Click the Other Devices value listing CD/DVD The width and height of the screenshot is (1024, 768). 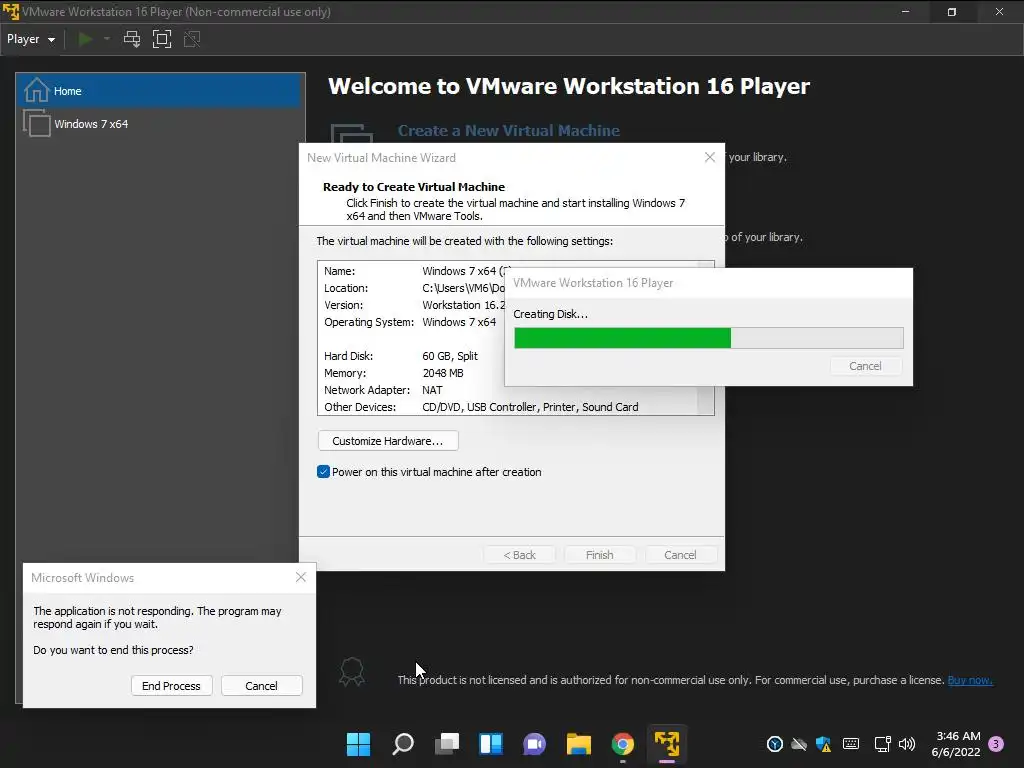530,407
